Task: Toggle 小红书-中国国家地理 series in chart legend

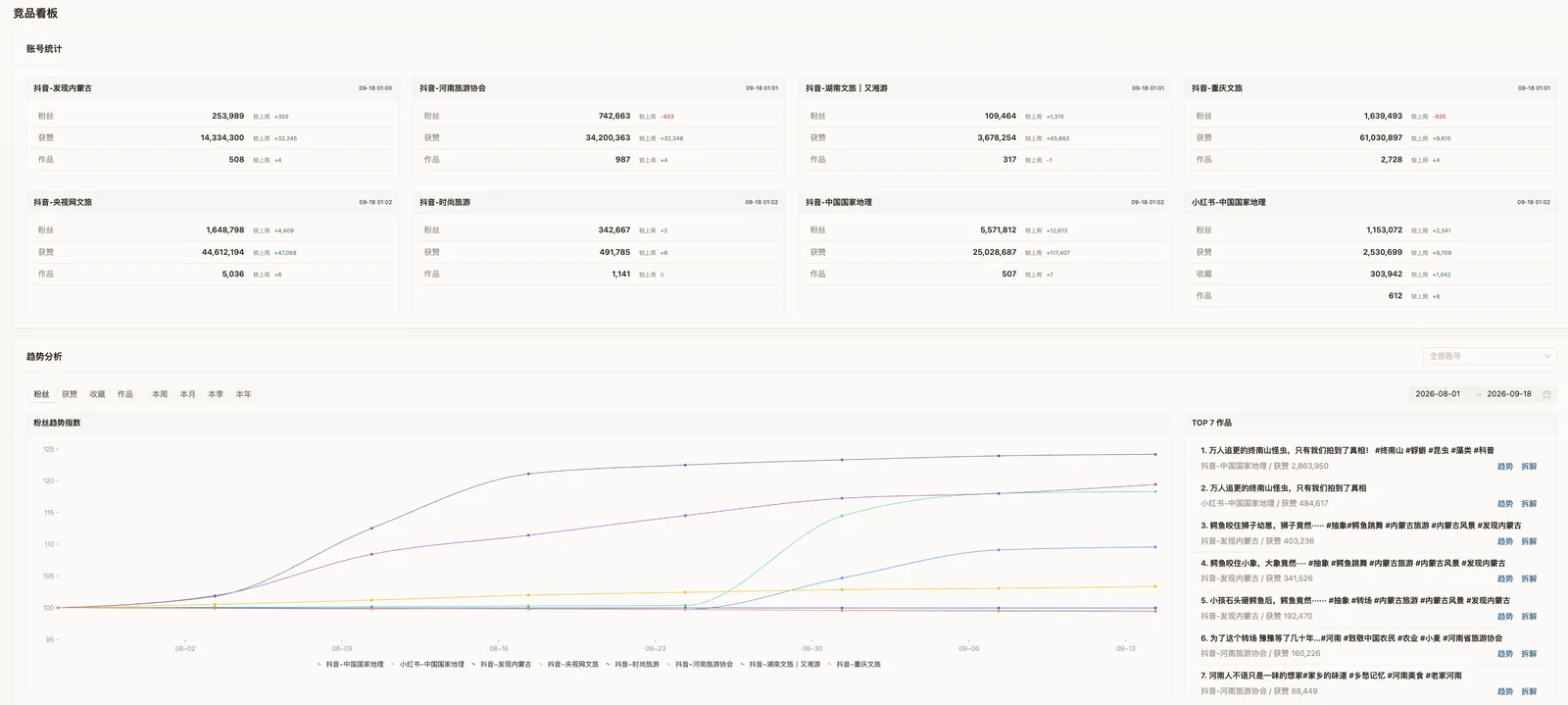Action: (x=427, y=665)
